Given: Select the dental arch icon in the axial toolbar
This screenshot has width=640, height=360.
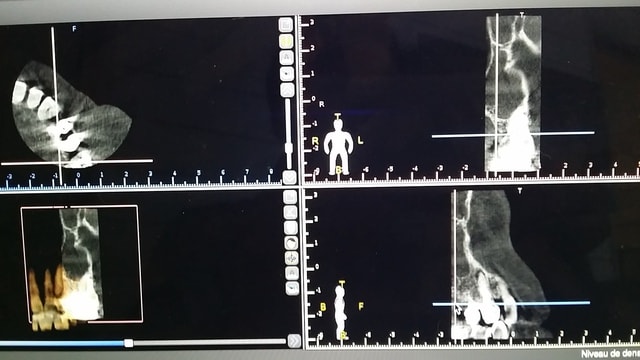Looking at the screenshot, I should 287,58.
